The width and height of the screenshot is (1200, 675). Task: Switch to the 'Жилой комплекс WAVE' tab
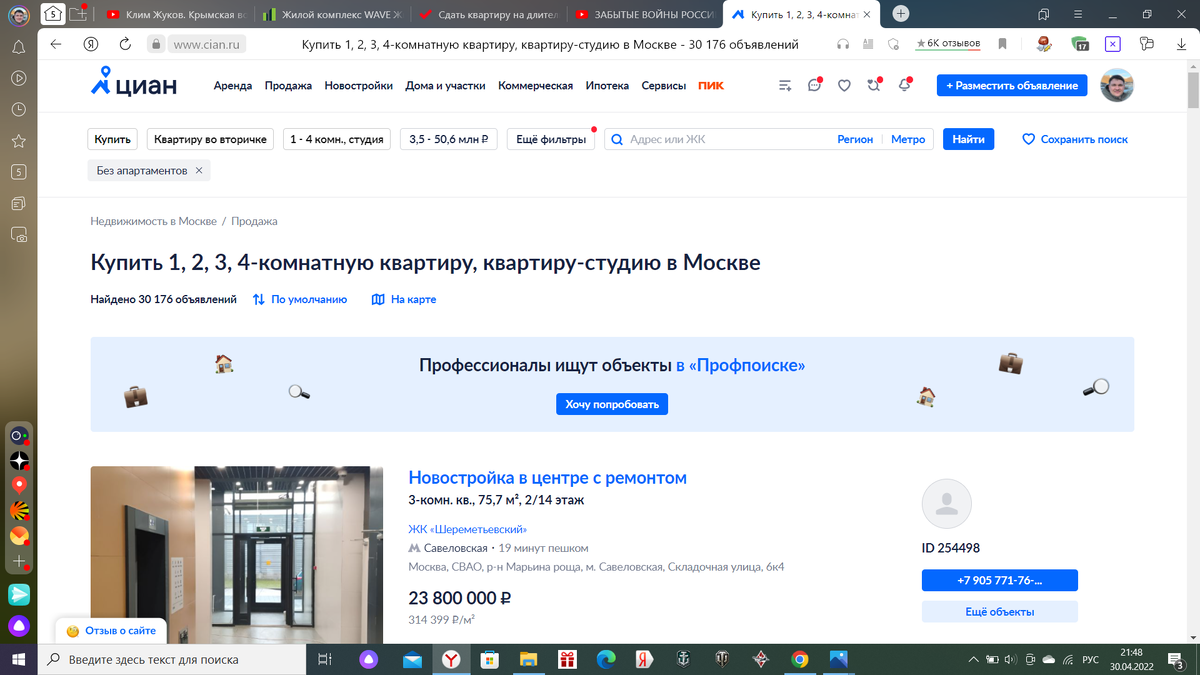click(333, 14)
